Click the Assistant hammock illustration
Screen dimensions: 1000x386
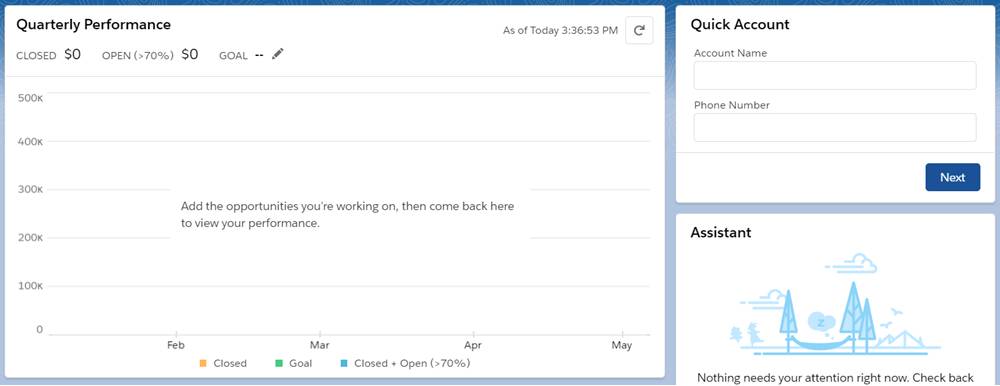point(834,304)
